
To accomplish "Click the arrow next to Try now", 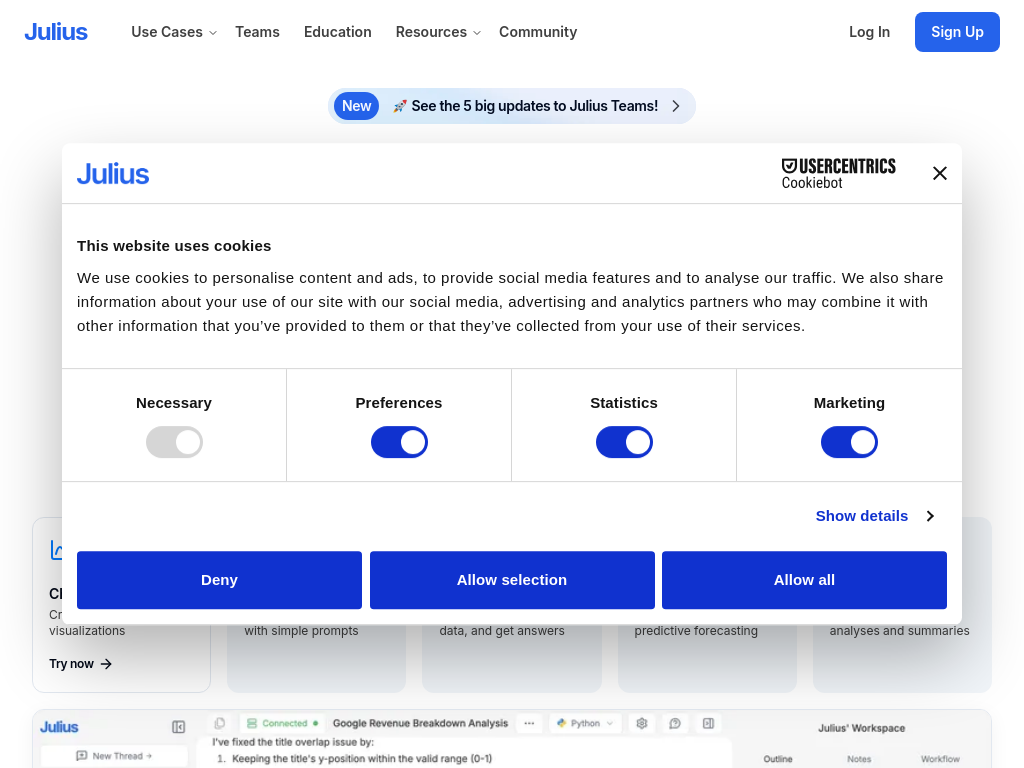I will (106, 664).
